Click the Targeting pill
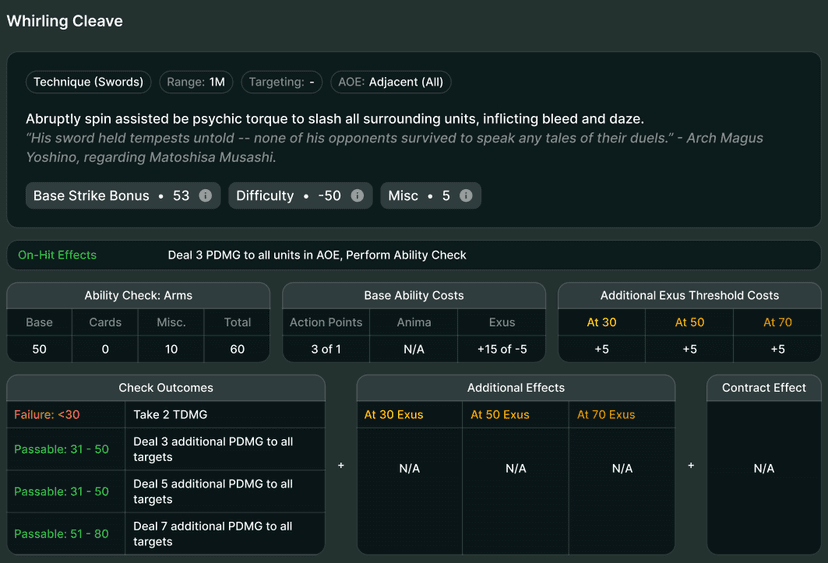 [x=281, y=82]
